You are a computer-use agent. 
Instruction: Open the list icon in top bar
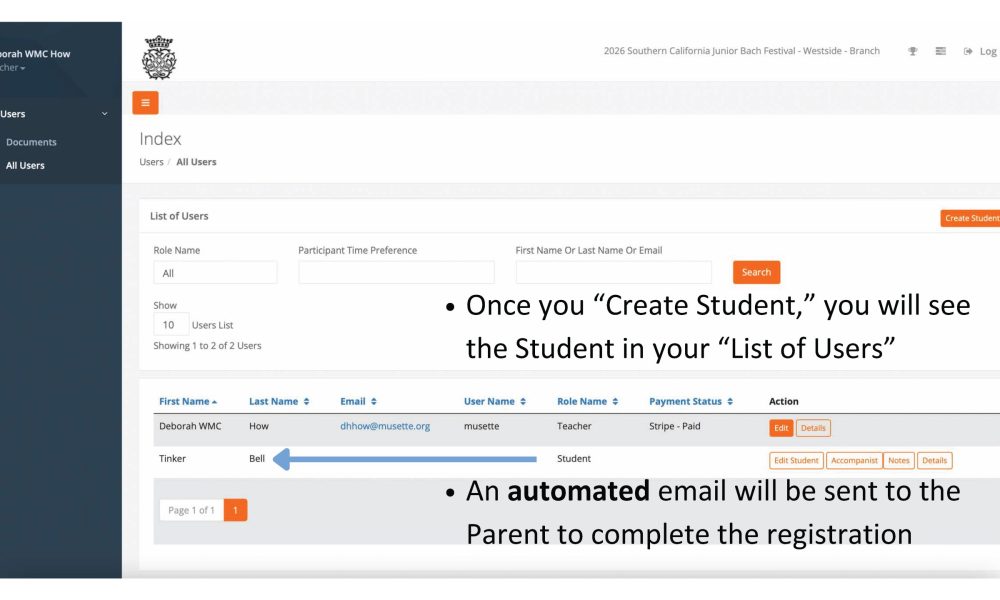pyautogui.click(x=940, y=51)
